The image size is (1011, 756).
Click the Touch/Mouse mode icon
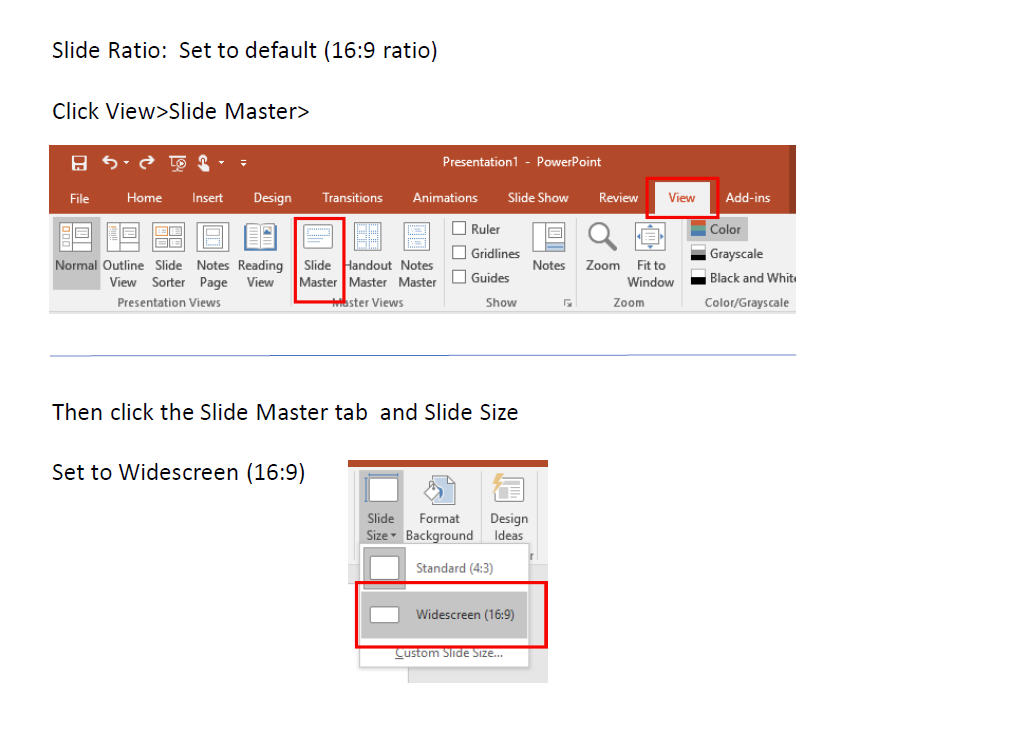[204, 163]
